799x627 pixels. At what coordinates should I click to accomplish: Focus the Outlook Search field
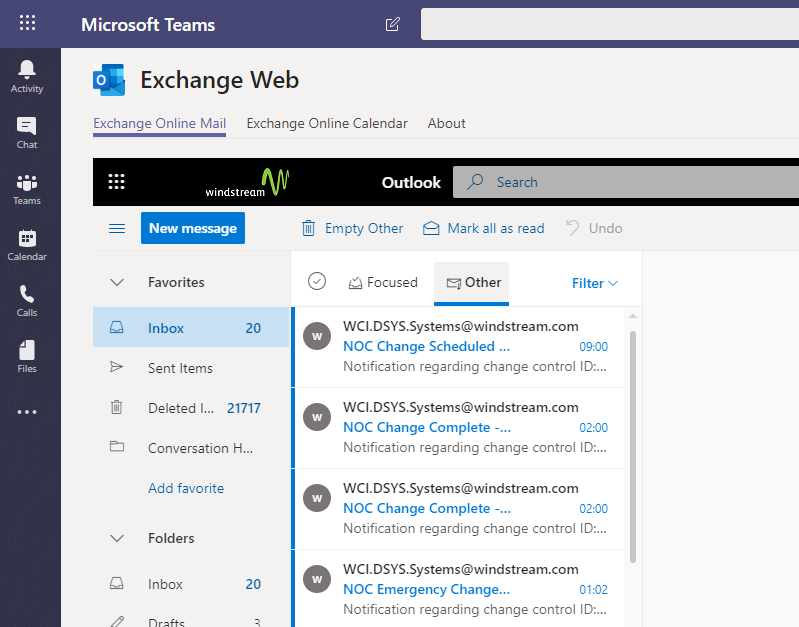626,182
